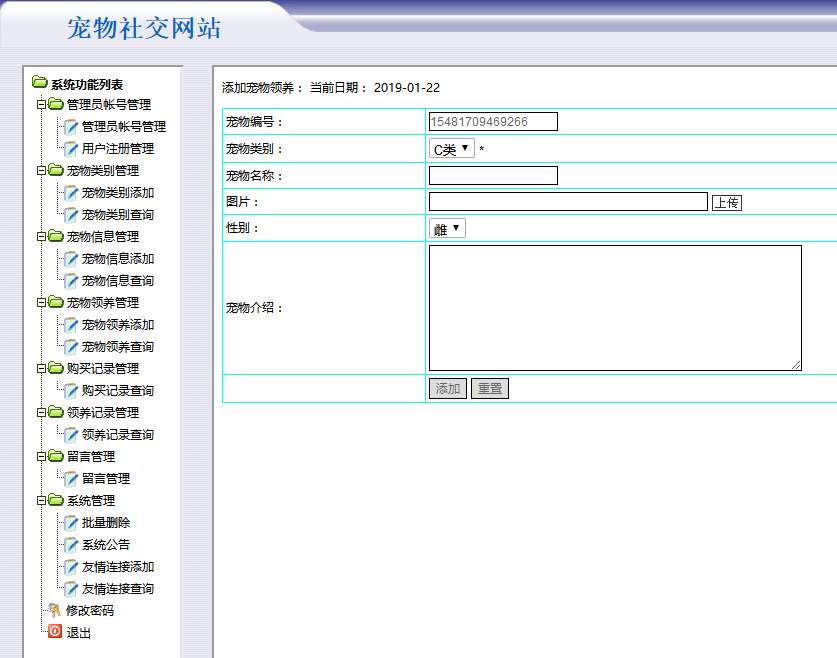
Task: Click the page icon next to 宠物领养添加
Action: 71,325
